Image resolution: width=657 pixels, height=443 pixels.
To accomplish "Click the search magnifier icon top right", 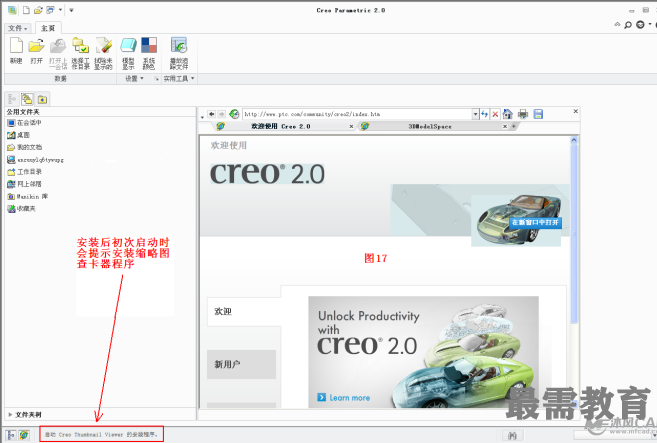I will [x=628, y=25].
